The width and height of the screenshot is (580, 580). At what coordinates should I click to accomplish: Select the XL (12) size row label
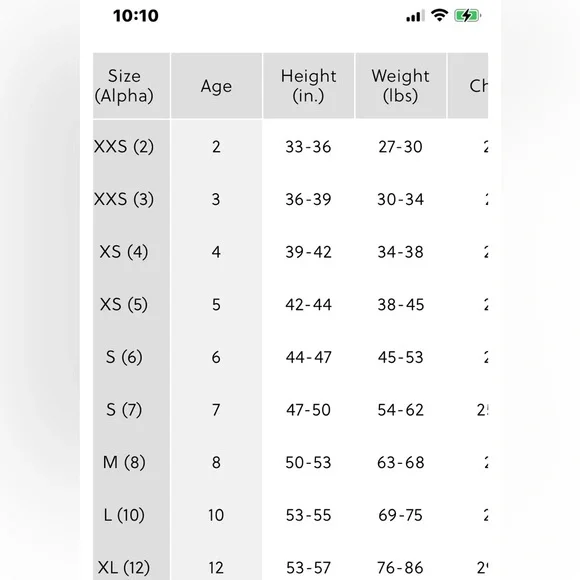tap(124, 567)
